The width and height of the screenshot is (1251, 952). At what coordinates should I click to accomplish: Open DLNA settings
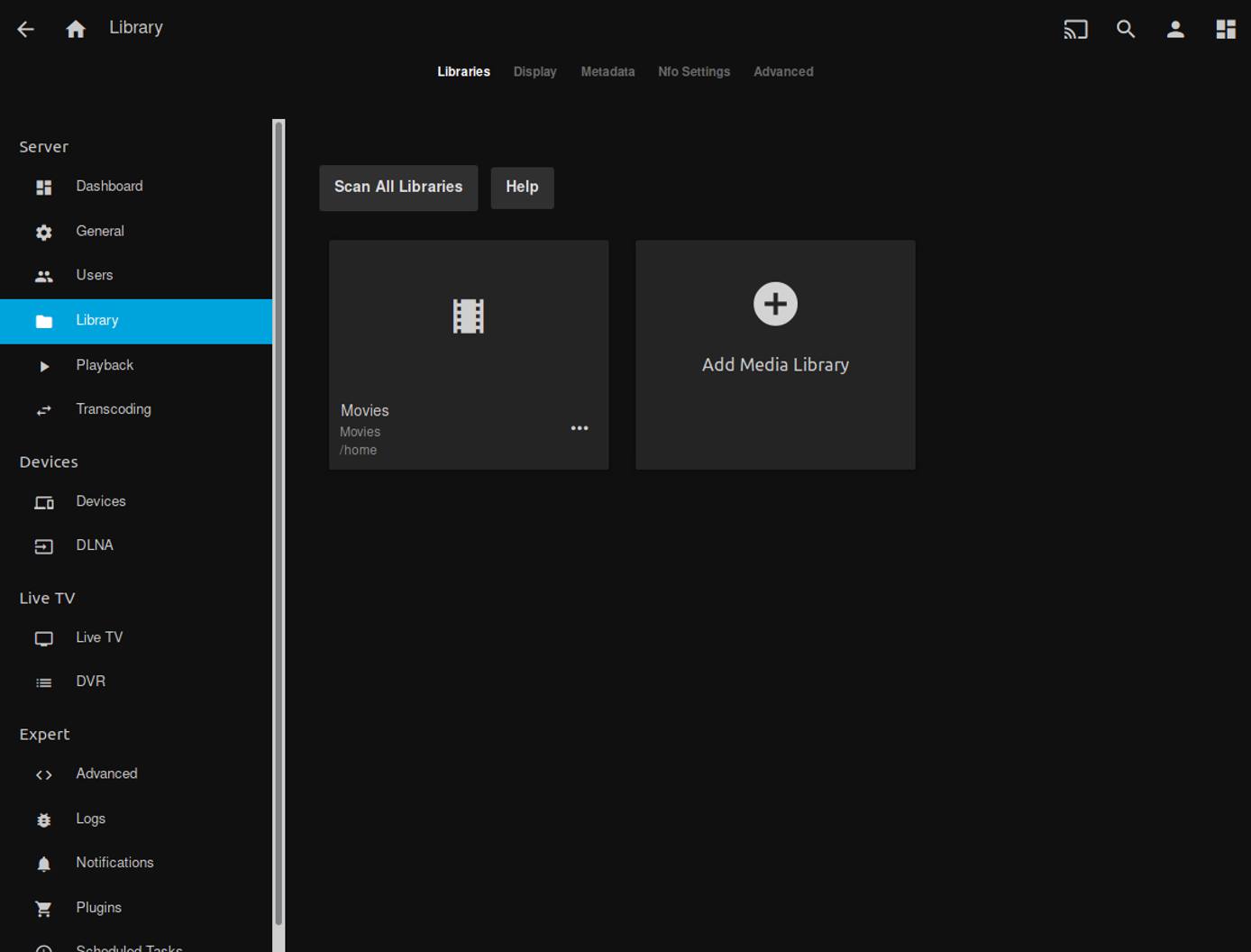(94, 545)
